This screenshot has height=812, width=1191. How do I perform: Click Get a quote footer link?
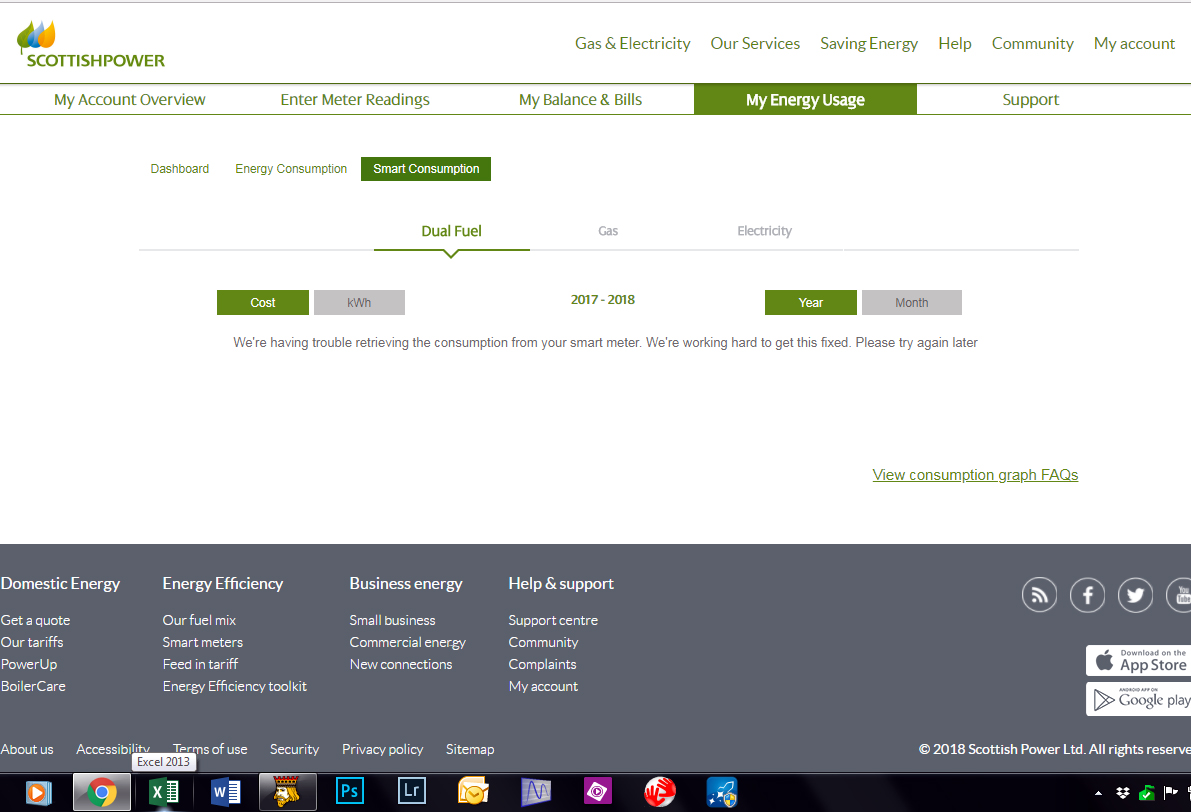point(35,620)
